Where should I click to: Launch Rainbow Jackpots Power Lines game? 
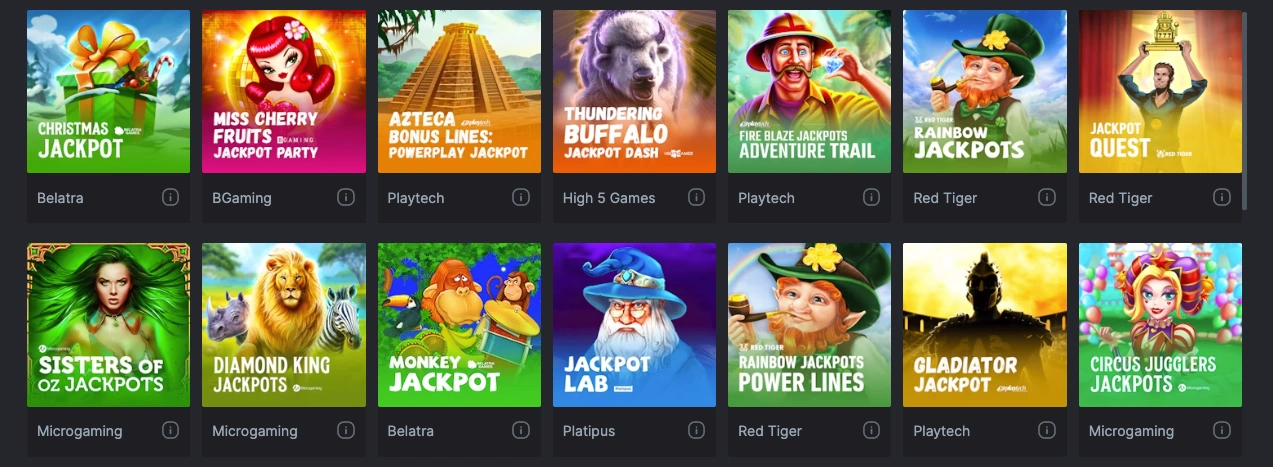[x=810, y=325]
